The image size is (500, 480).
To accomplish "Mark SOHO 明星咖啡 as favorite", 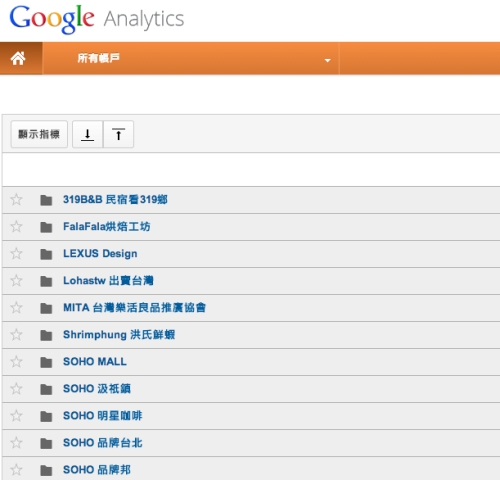I will tap(16, 416).
